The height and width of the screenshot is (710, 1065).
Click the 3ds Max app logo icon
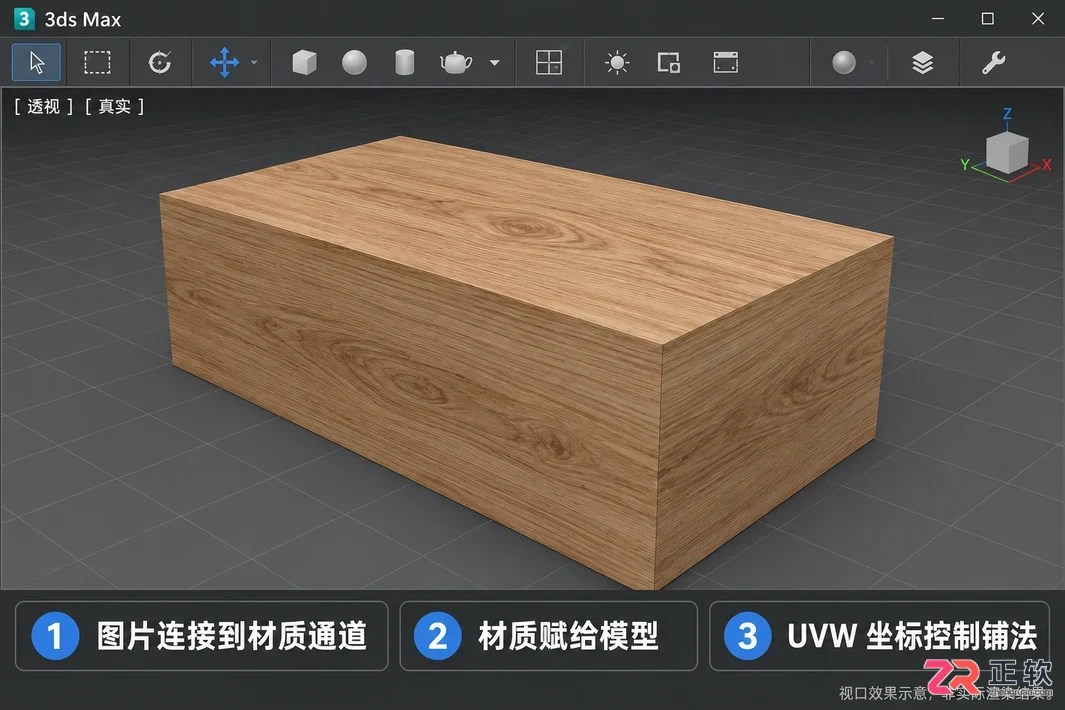pyautogui.click(x=24, y=18)
